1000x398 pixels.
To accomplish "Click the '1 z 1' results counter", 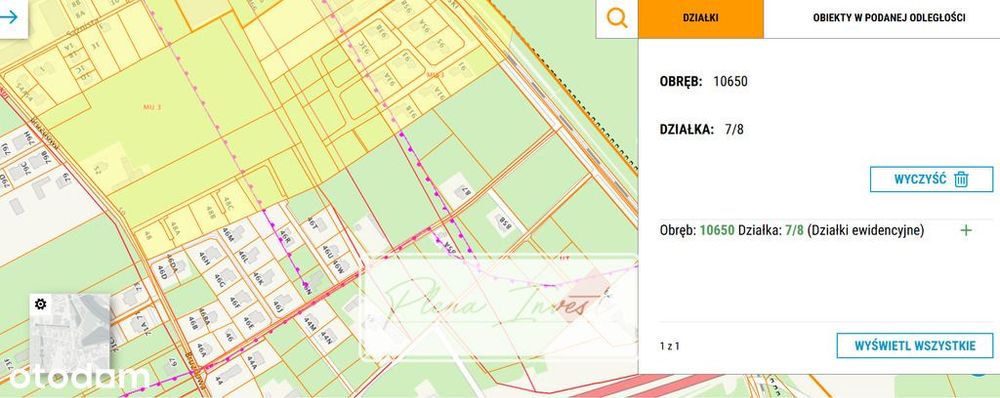I will click(670, 346).
